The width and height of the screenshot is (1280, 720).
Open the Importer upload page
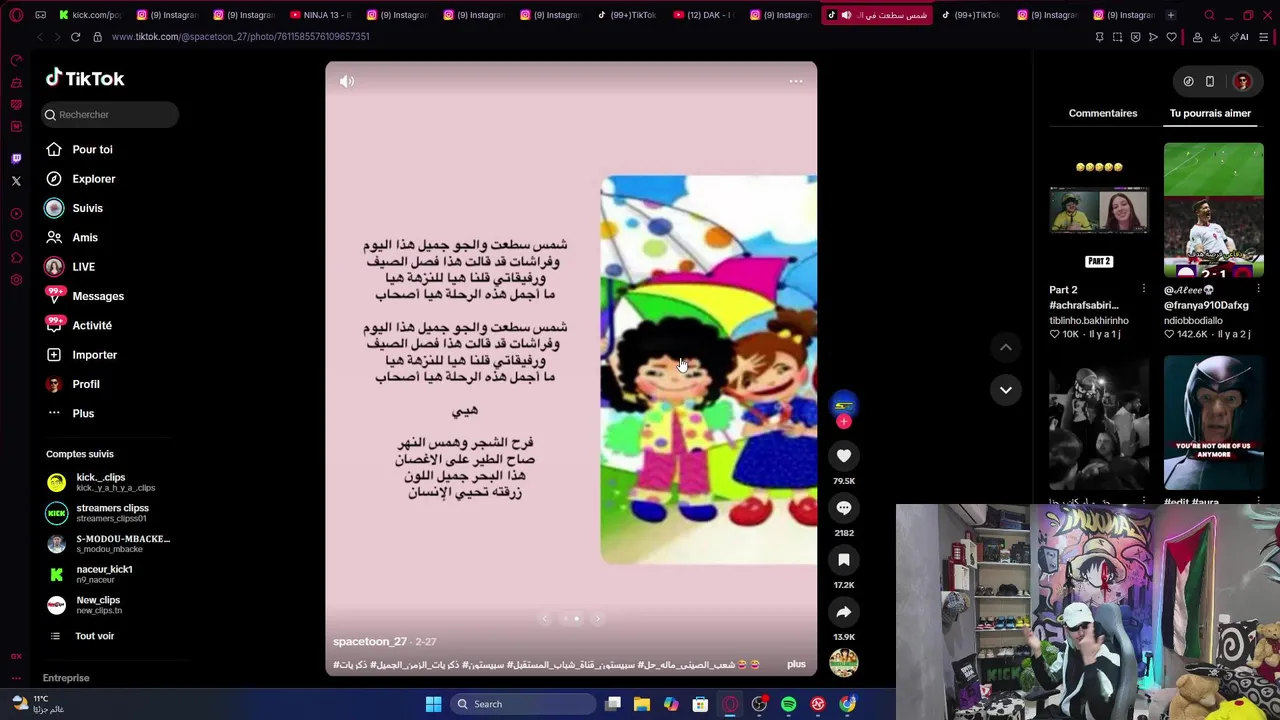click(94, 355)
